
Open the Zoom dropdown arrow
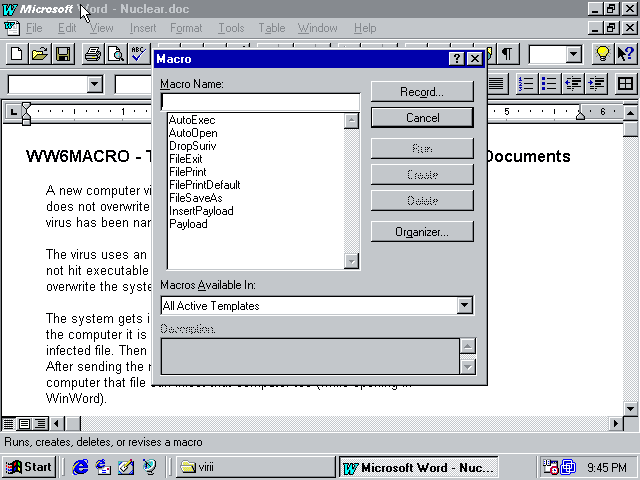[573, 53]
